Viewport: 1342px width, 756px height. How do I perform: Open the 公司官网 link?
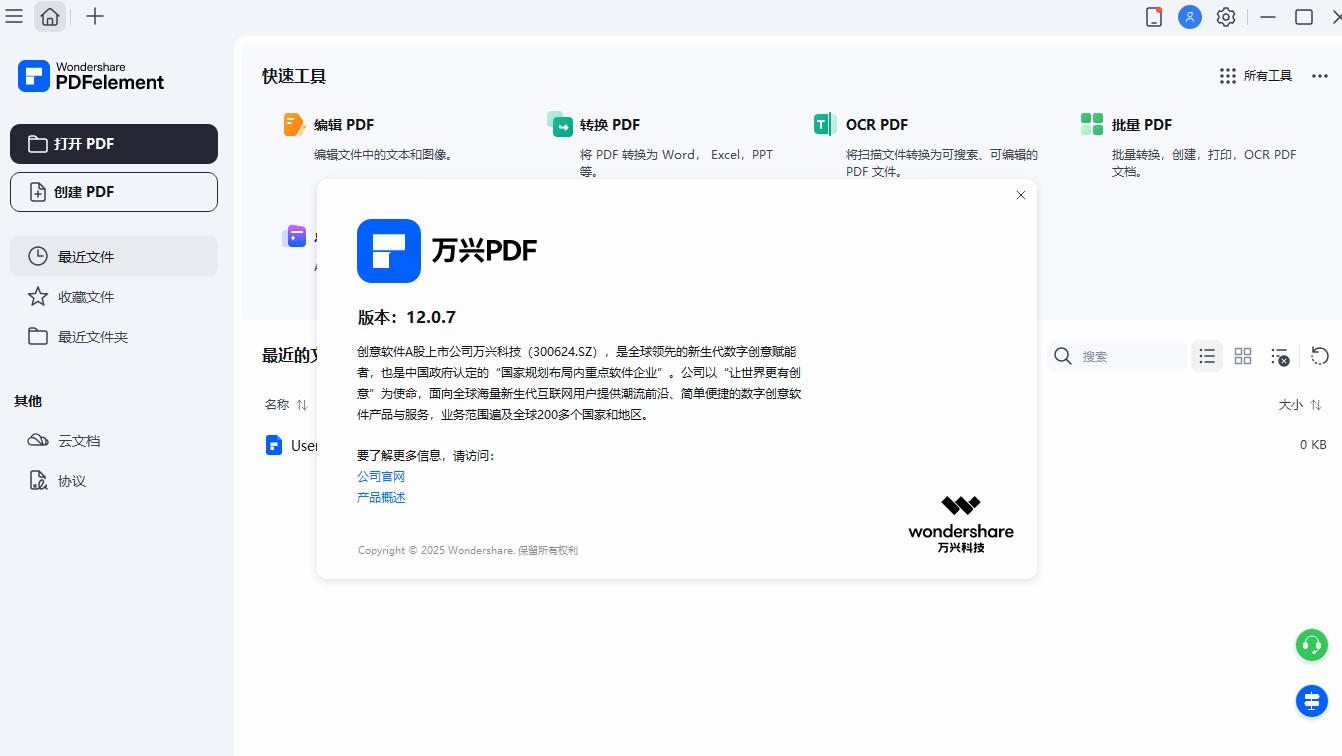point(381,477)
